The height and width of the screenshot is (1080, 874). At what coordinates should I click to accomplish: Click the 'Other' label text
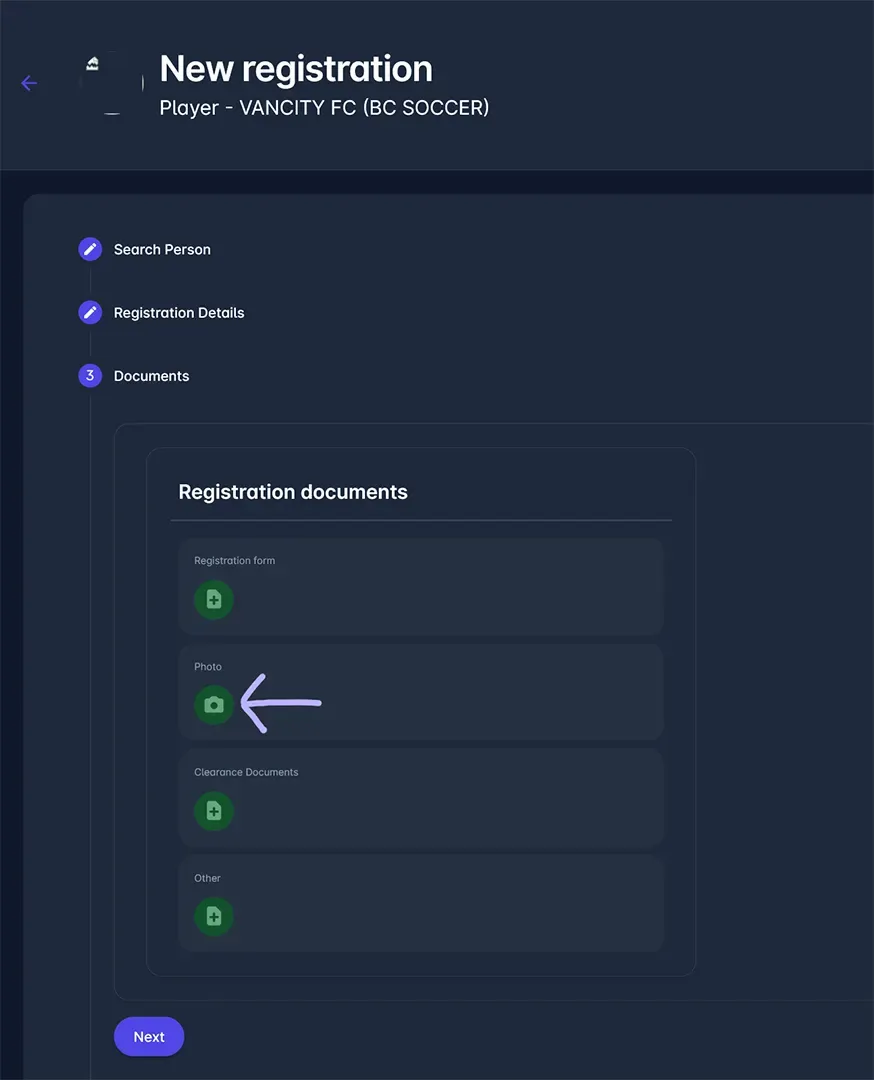pyautogui.click(x=207, y=878)
